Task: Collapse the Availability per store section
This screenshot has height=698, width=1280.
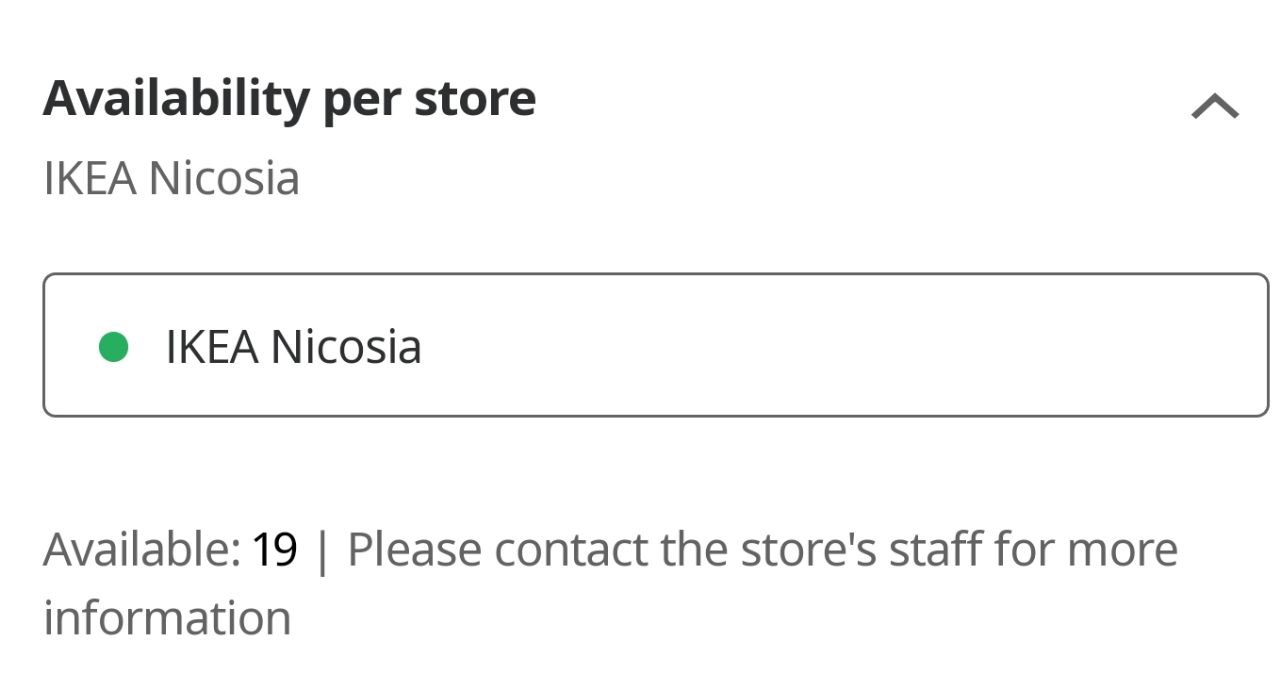Action: (1215, 106)
